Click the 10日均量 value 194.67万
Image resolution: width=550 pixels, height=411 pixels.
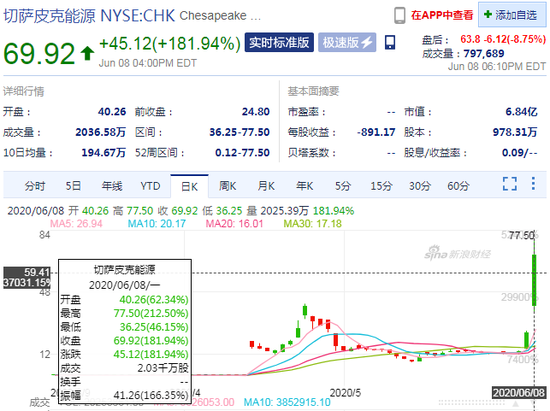103,153
